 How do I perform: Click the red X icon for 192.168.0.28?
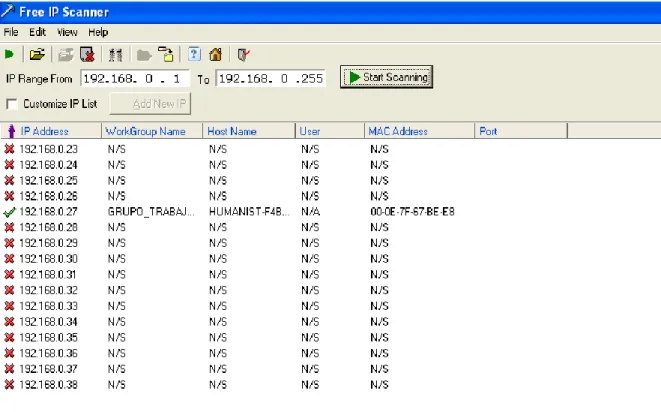coord(9,227)
